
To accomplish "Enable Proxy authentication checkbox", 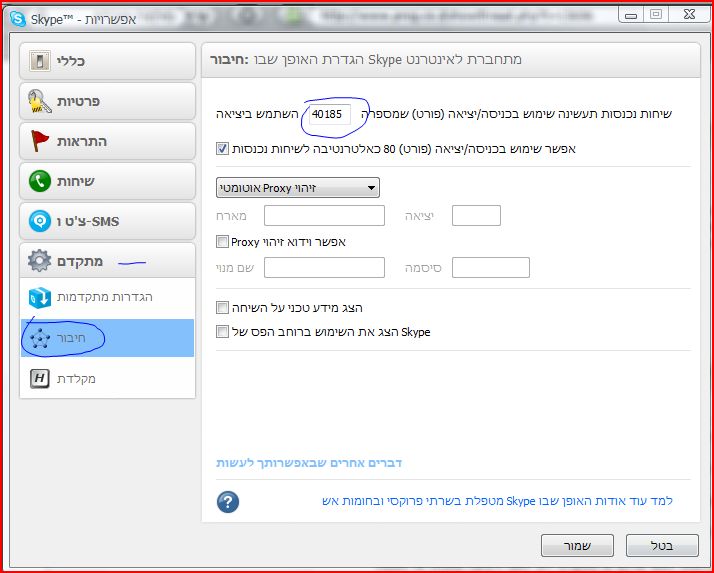I will [222, 241].
